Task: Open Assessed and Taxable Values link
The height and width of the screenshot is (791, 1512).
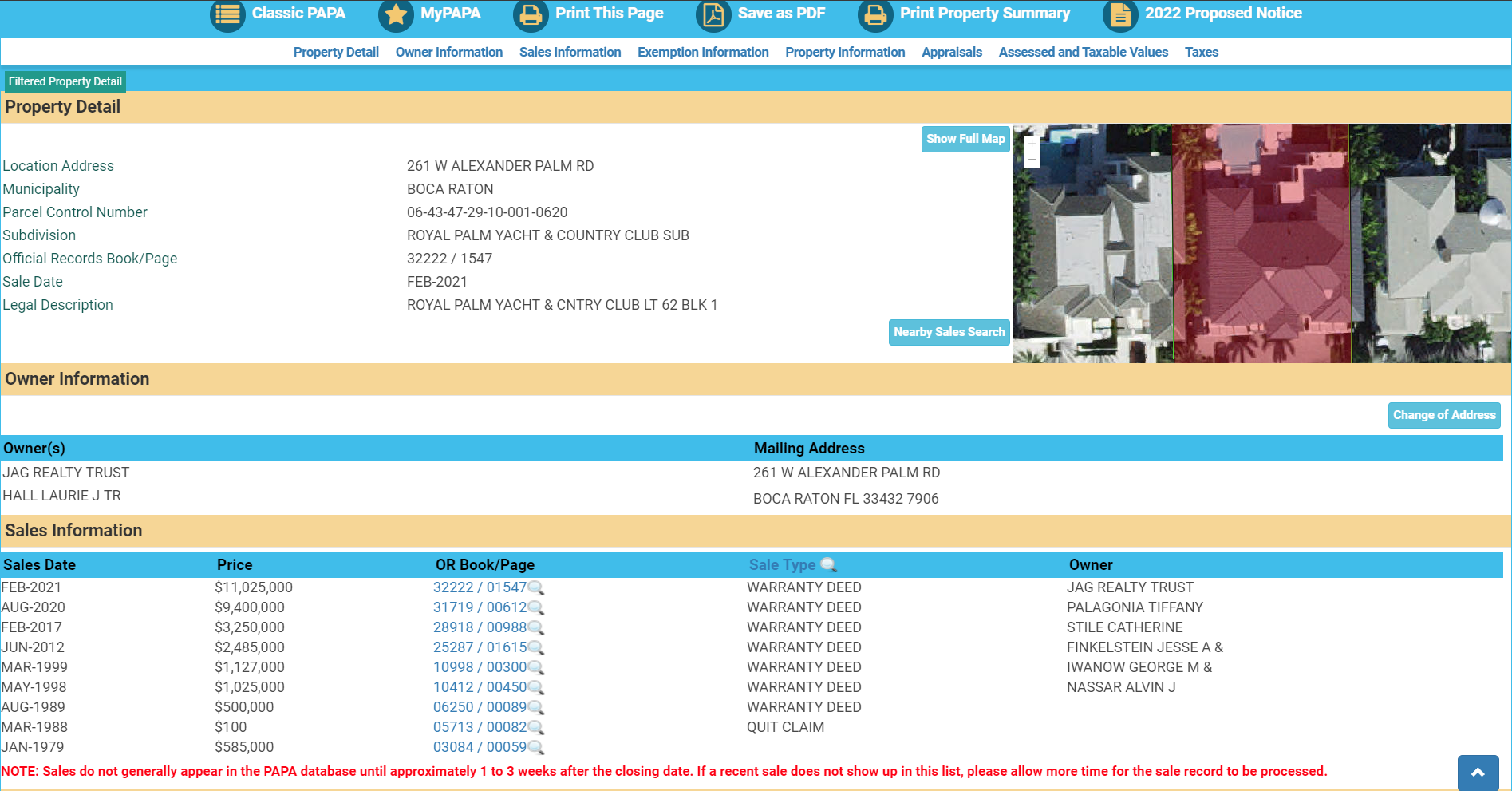Action: click(x=1083, y=52)
